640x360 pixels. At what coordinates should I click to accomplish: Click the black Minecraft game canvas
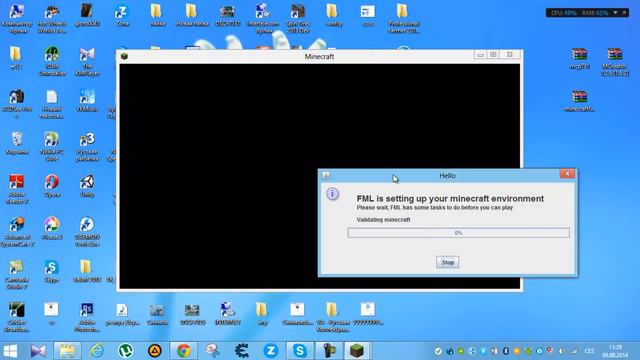[x=320, y=176]
